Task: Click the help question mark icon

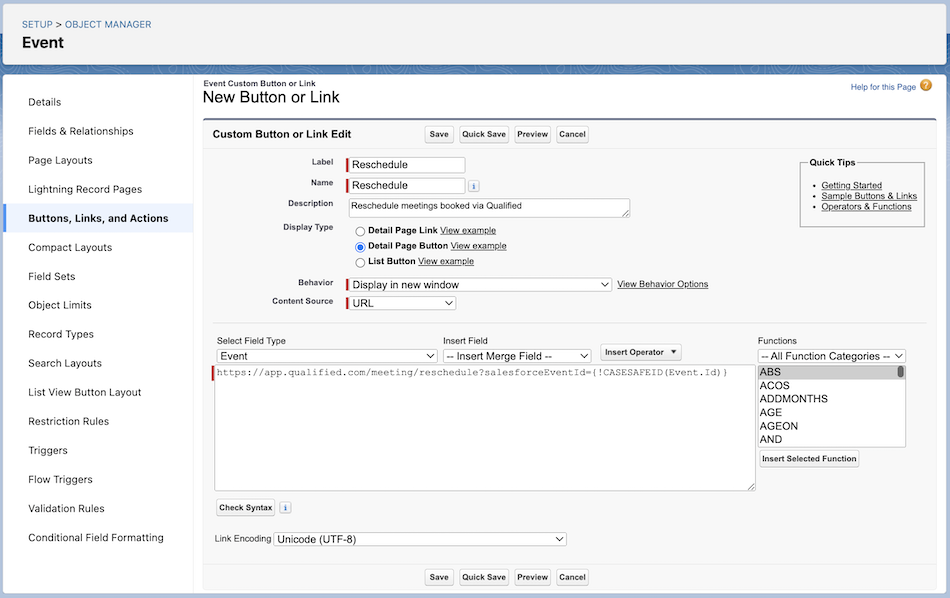Action: point(926,85)
